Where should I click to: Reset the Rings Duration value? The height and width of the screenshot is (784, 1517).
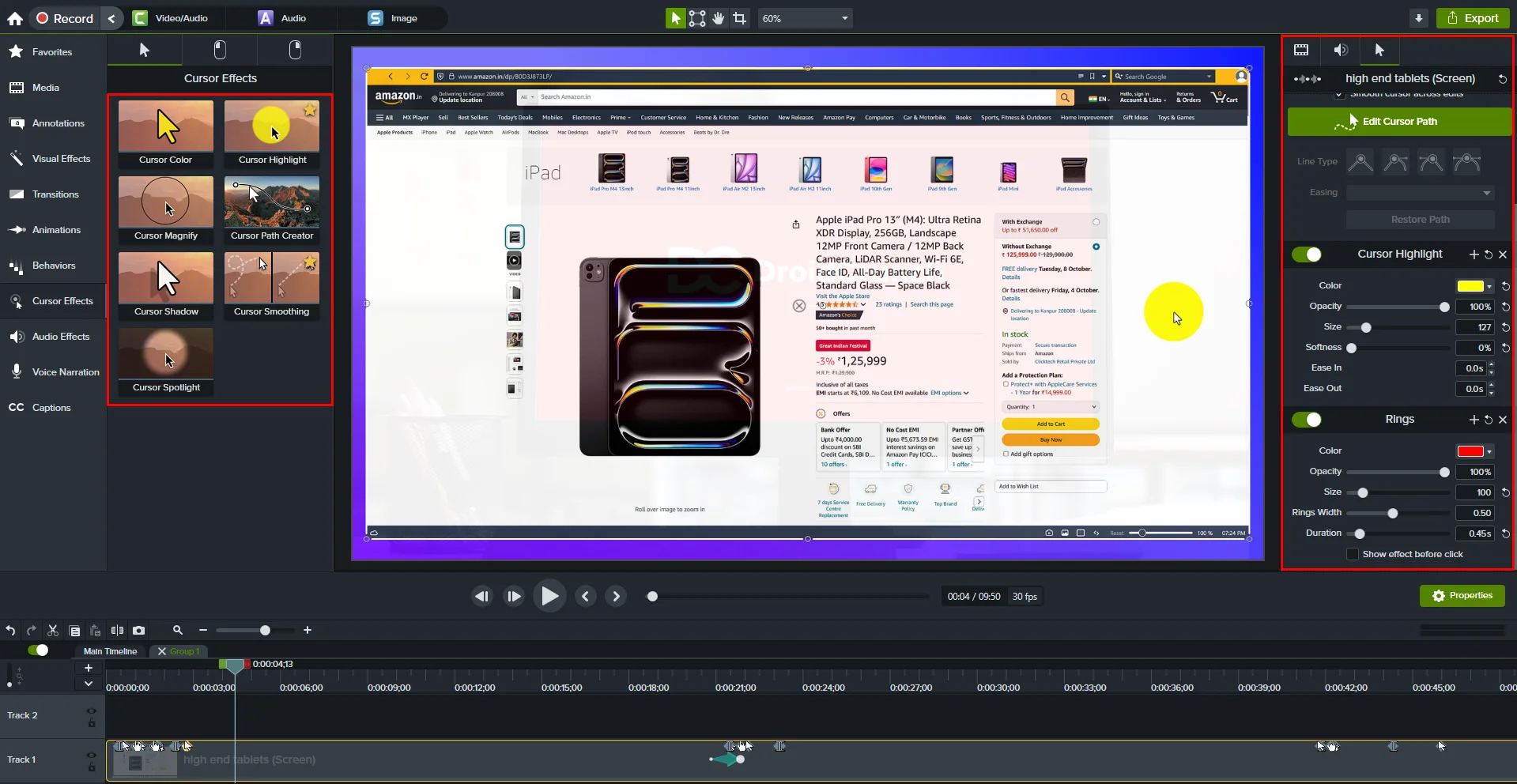[x=1505, y=534]
